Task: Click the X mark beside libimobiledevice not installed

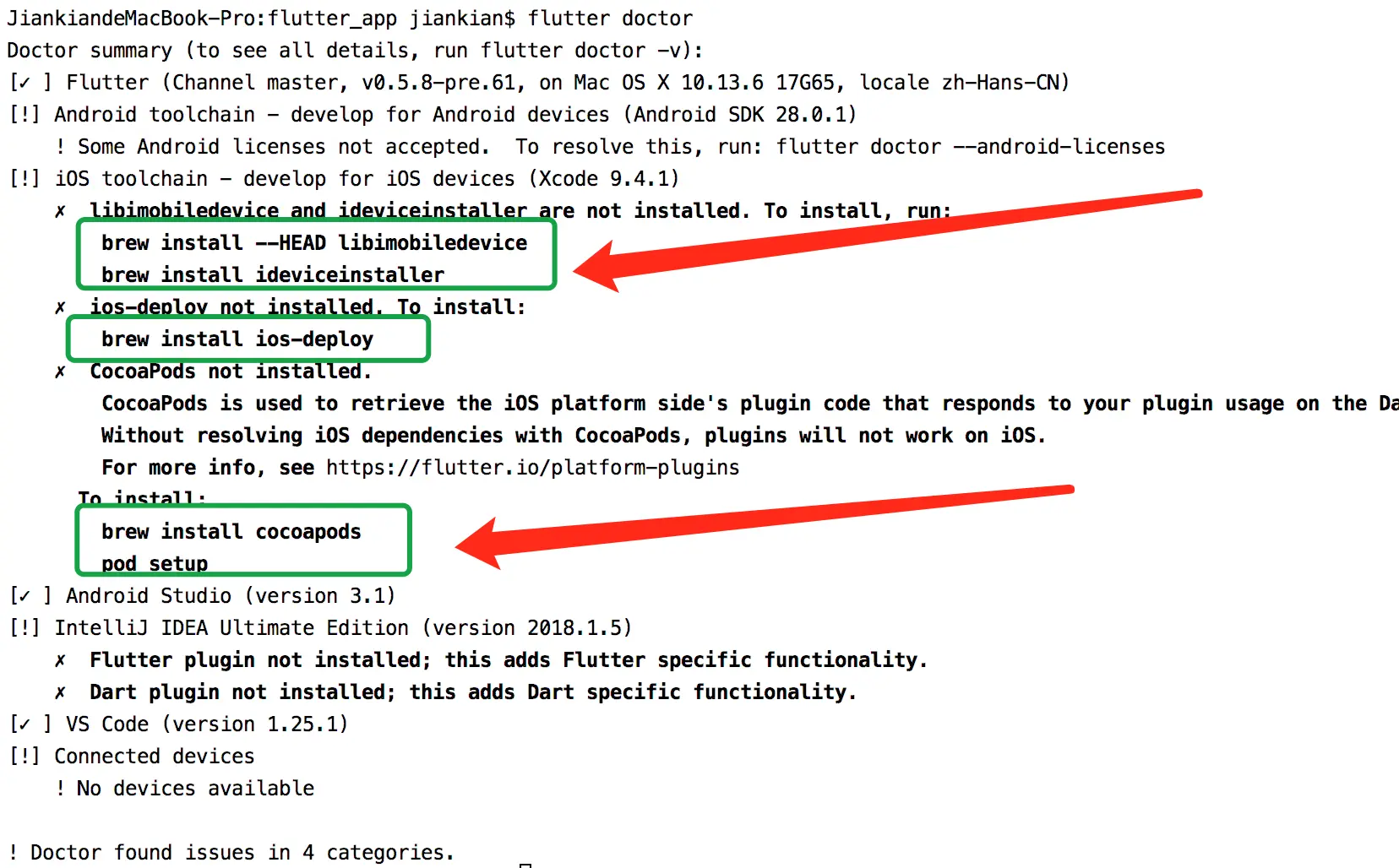Action: click(x=60, y=211)
